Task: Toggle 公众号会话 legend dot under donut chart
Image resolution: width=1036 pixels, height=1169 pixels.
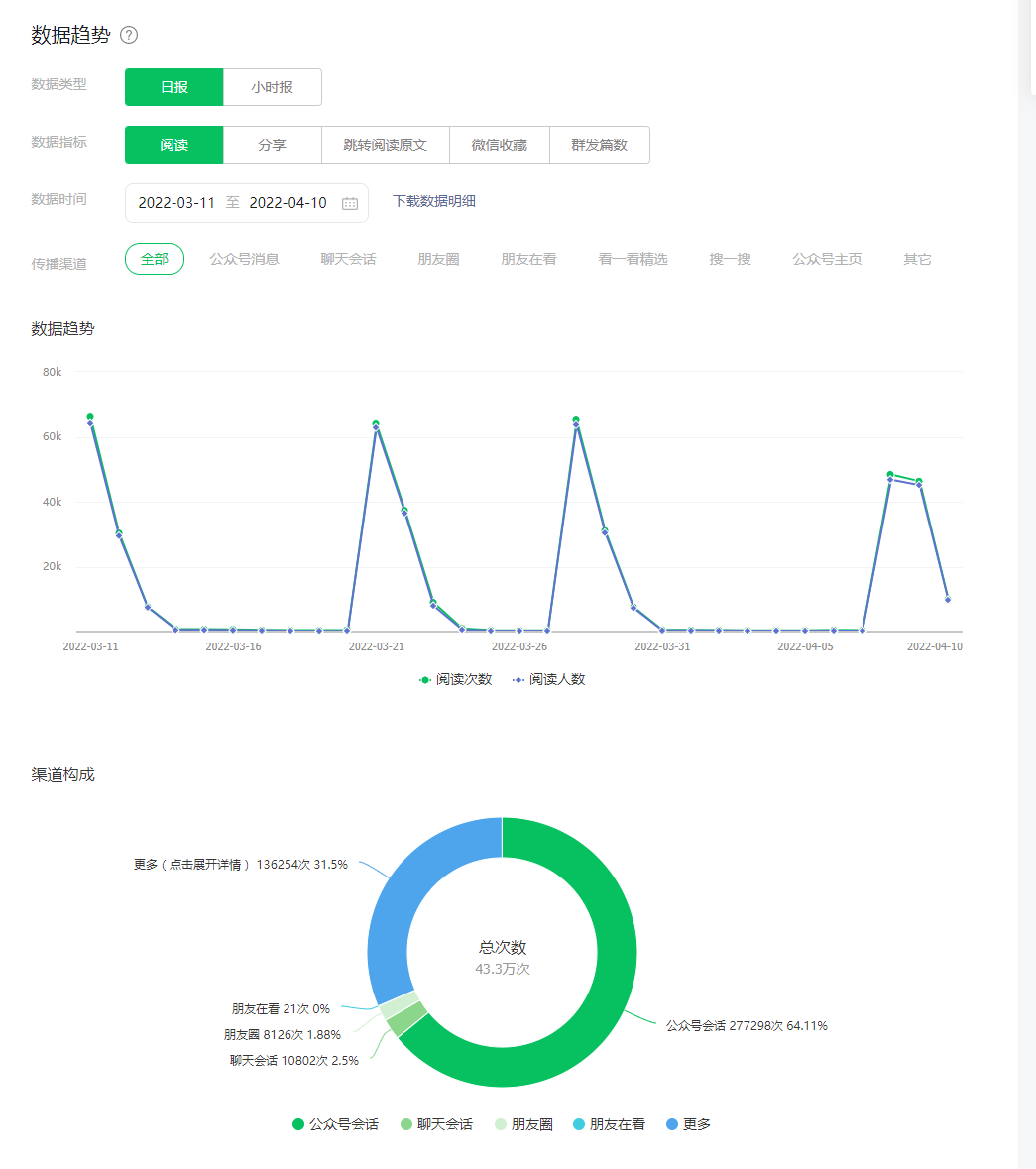Action: [x=298, y=1124]
